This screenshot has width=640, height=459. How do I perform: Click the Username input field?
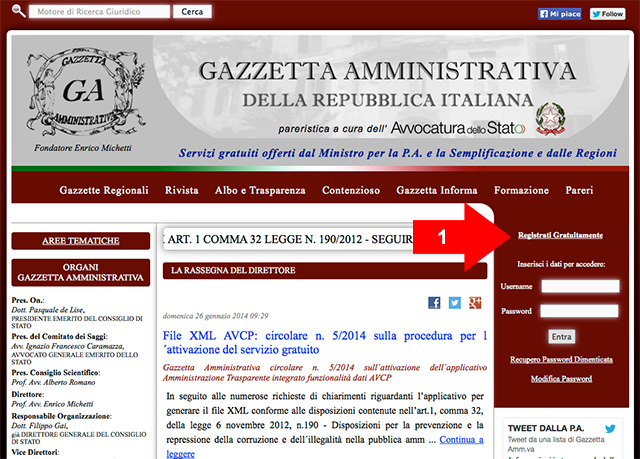coord(580,286)
